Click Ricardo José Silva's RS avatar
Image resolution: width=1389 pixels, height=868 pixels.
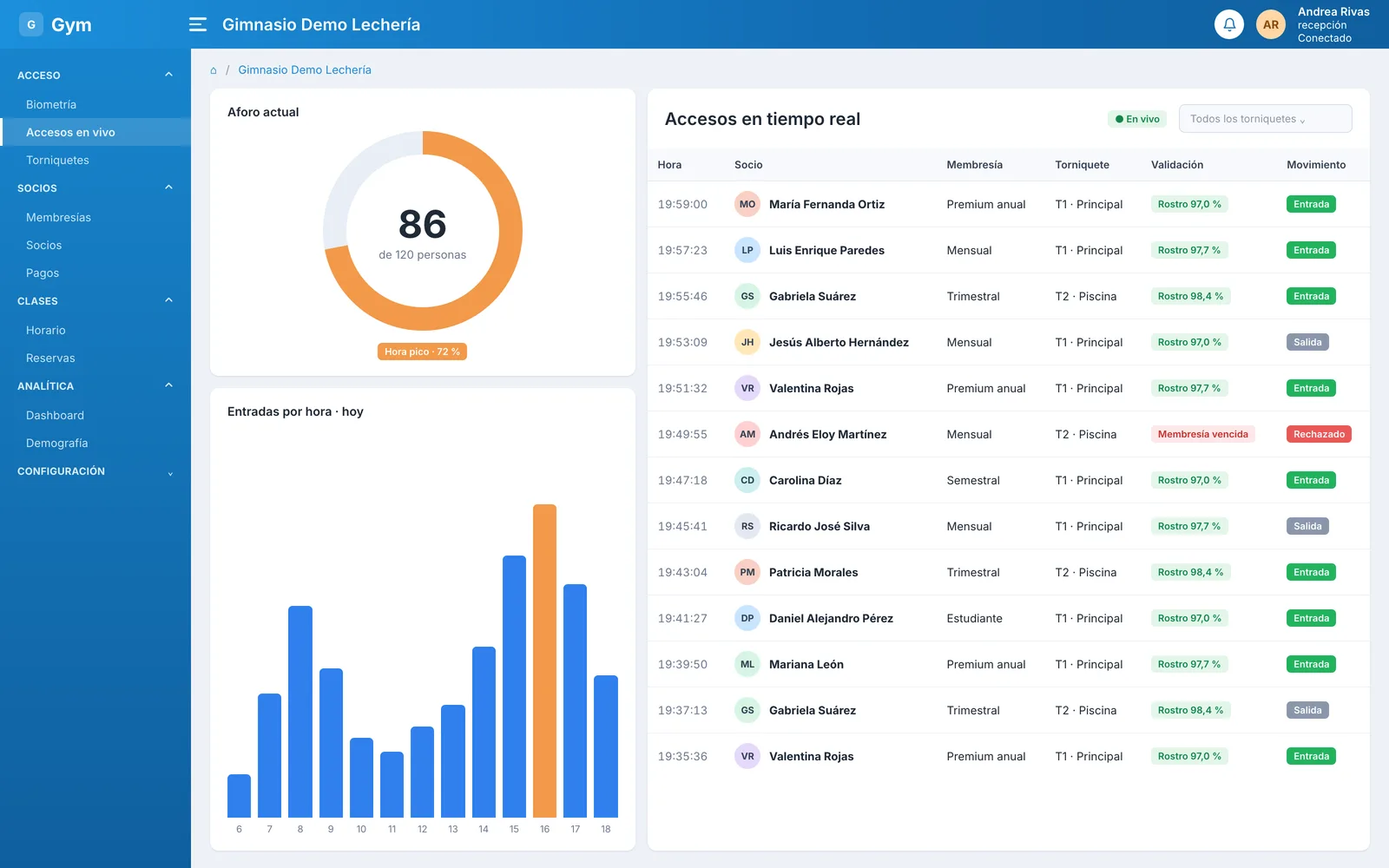747,526
